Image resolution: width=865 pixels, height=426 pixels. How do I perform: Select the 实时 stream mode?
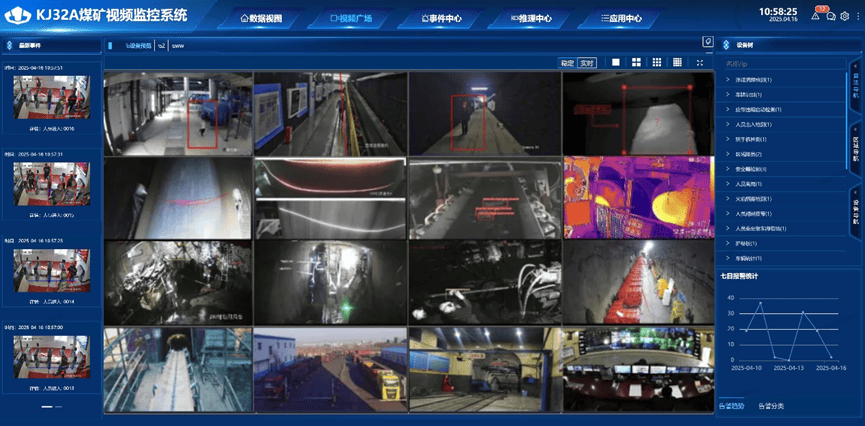click(x=587, y=63)
